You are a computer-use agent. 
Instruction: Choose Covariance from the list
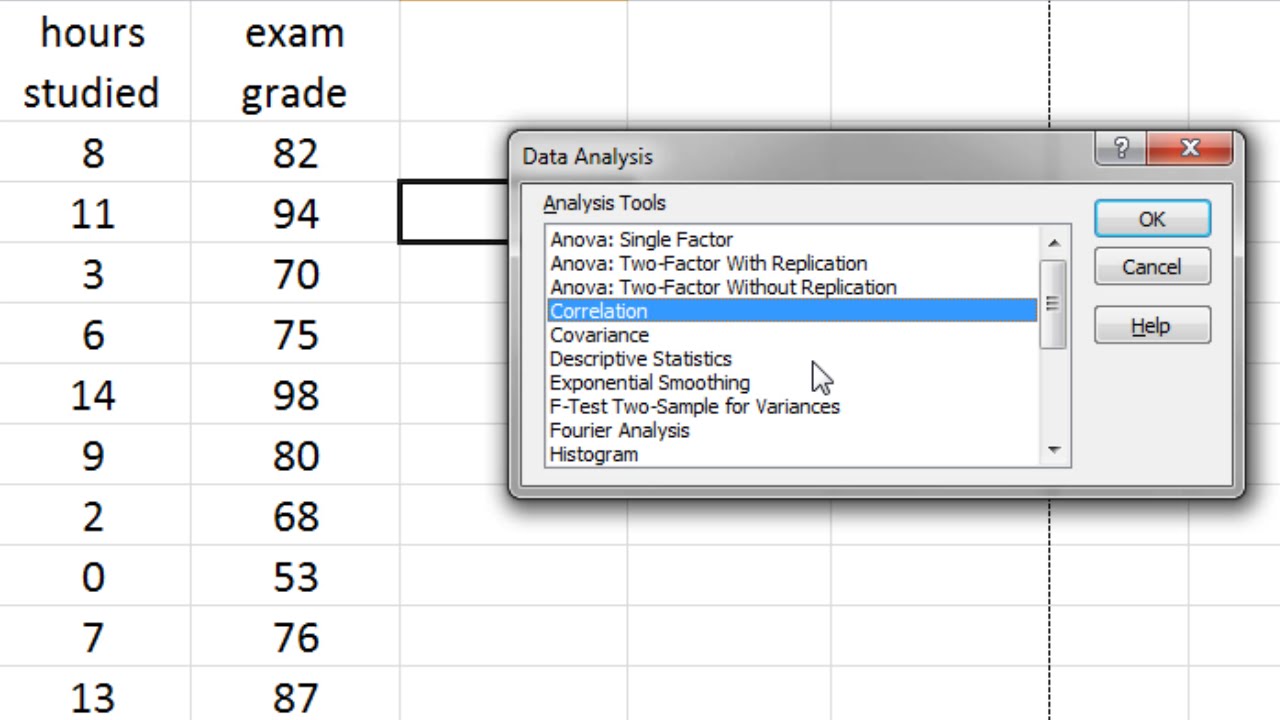coord(599,335)
